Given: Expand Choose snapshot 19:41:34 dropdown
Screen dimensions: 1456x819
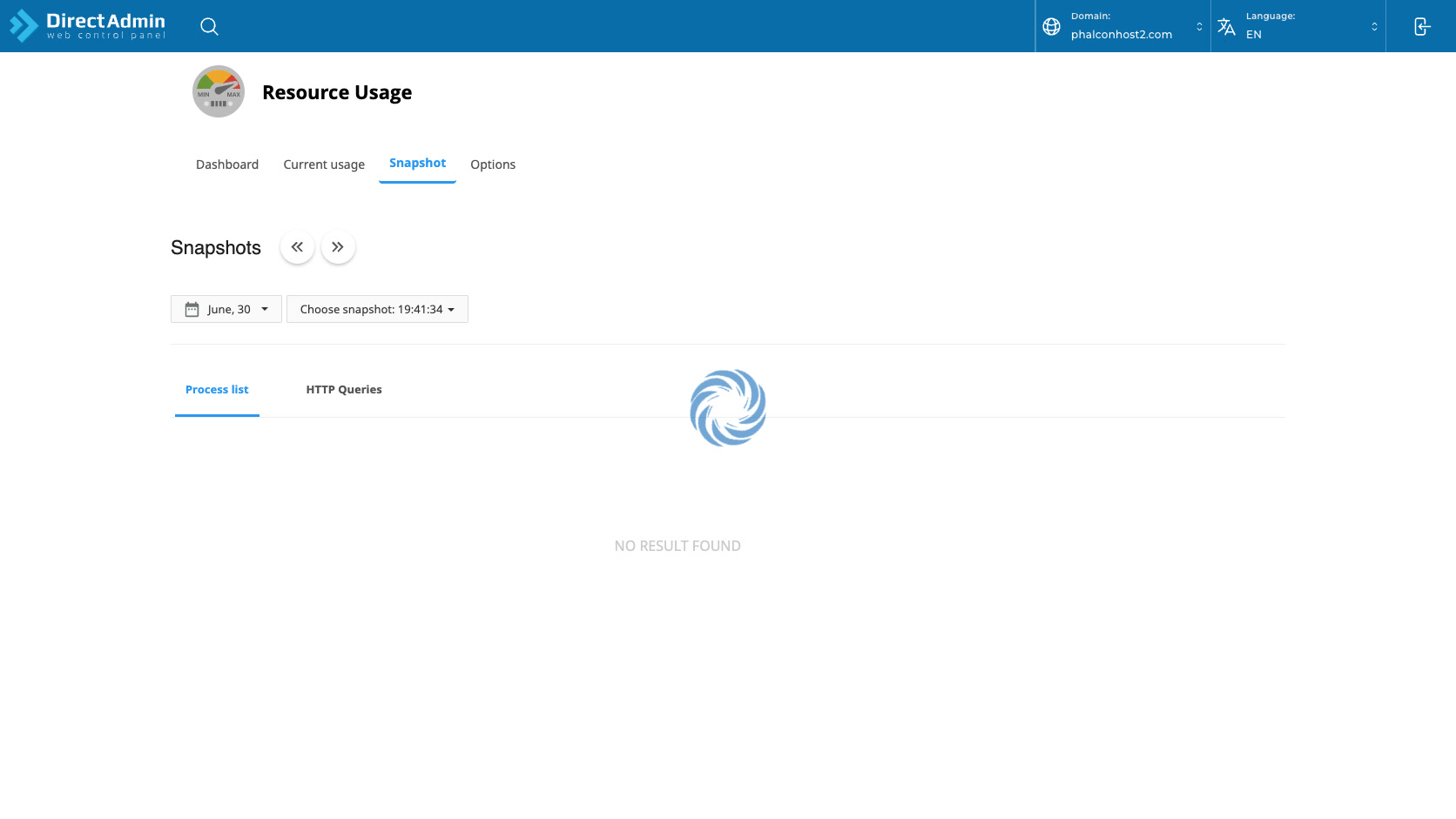Looking at the screenshot, I should 377,309.
